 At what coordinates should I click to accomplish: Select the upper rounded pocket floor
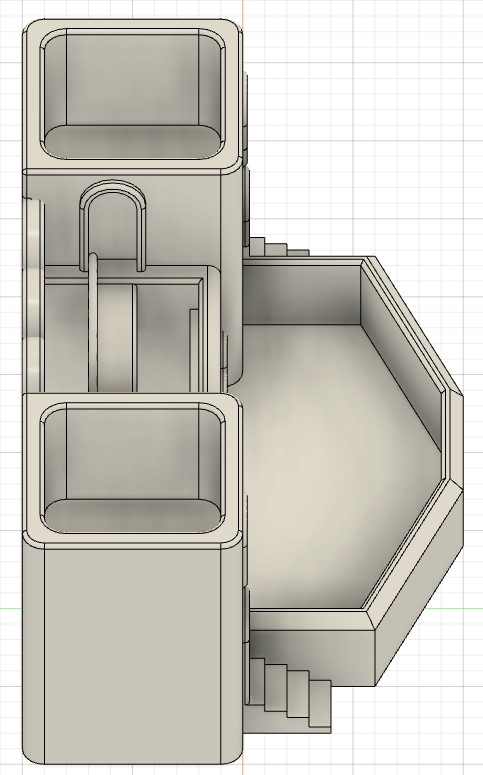tap(132, 141)
